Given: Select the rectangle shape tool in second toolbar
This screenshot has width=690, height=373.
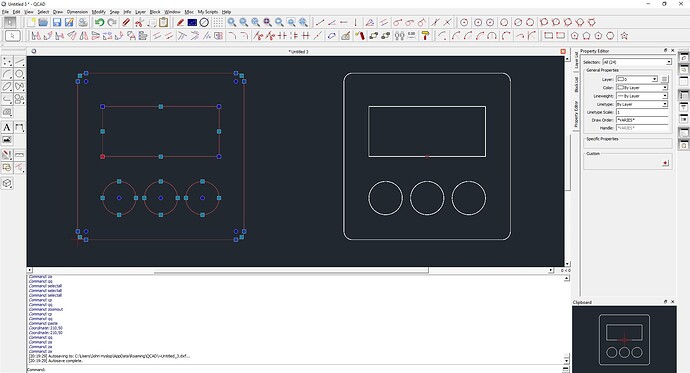Looking at the screenshot, I should (548, 36).
